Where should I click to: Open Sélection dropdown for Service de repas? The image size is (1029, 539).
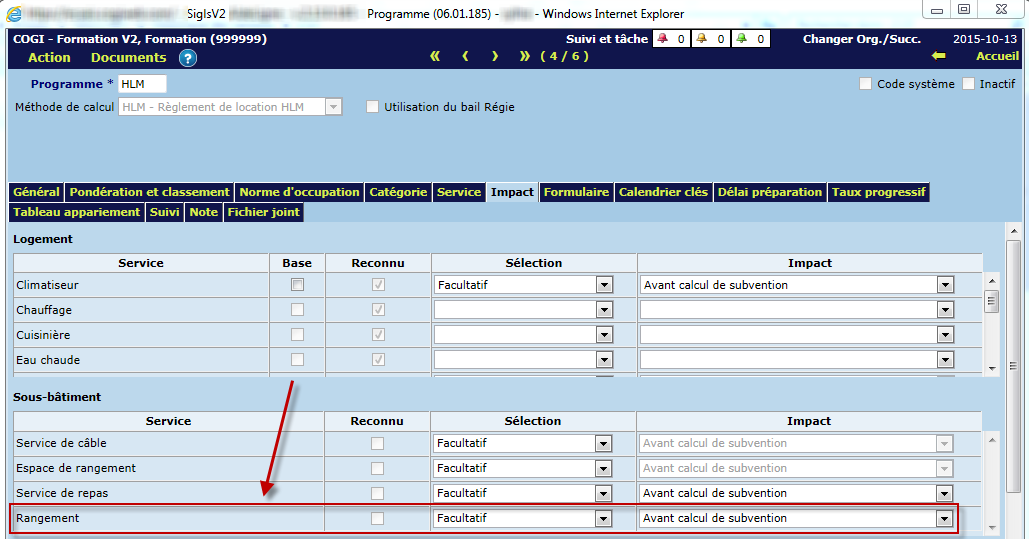pyautogui.click(x=603, y=493)
